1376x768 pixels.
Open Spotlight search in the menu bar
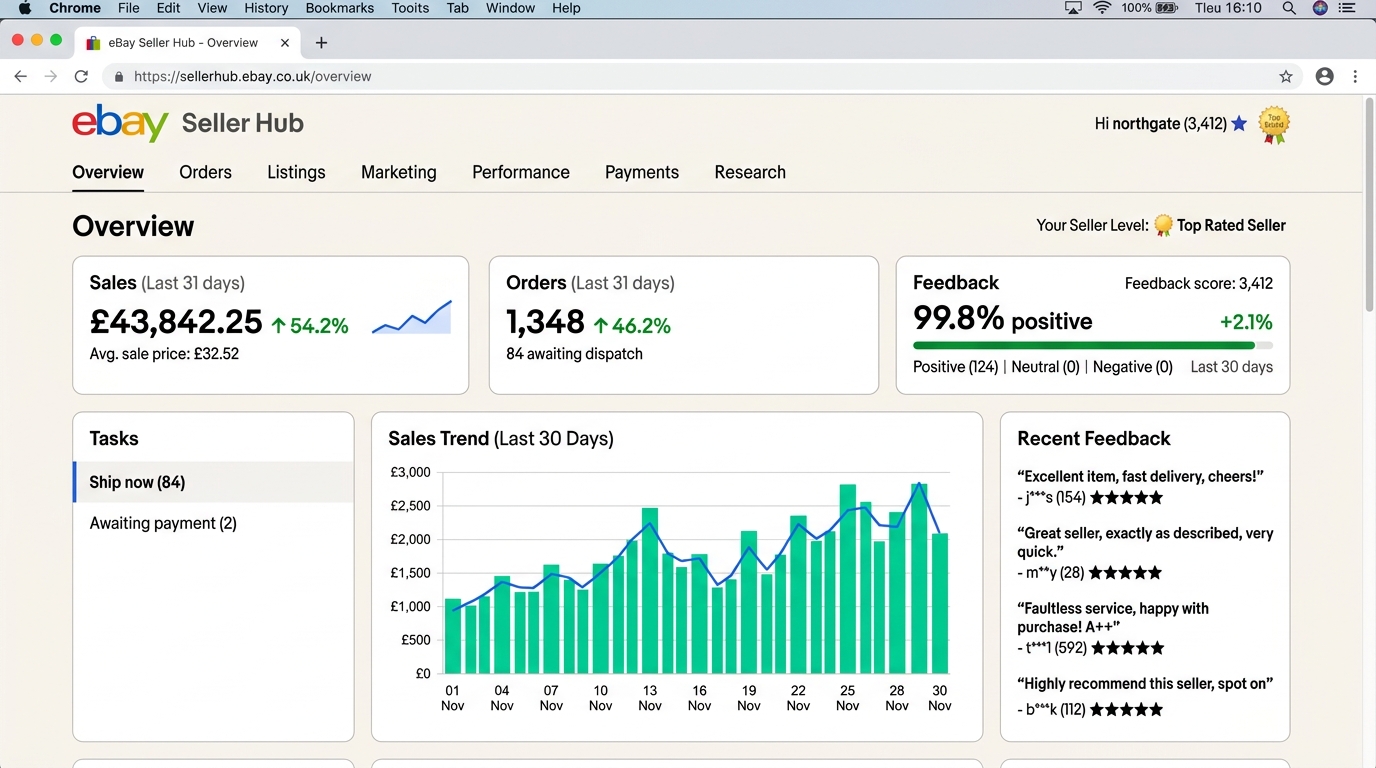click(x=1289, y=8)
